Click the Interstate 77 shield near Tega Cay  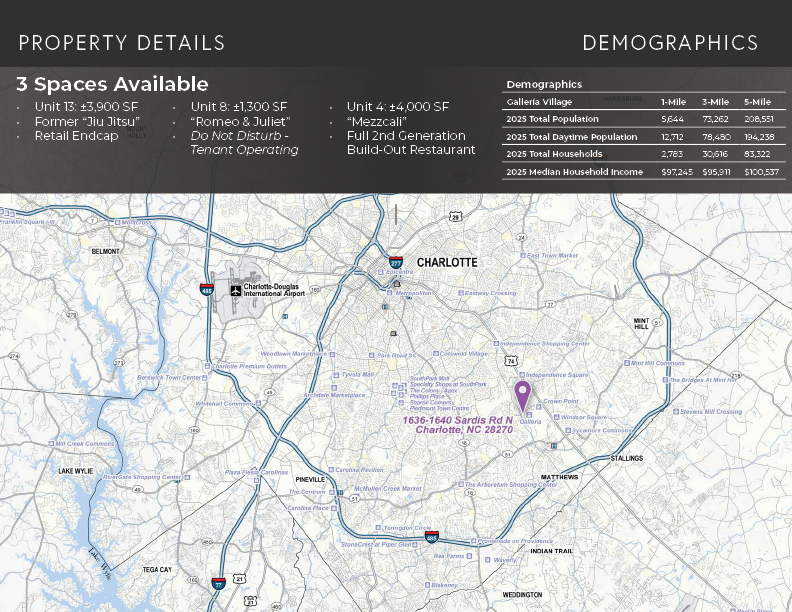point(219,583)
